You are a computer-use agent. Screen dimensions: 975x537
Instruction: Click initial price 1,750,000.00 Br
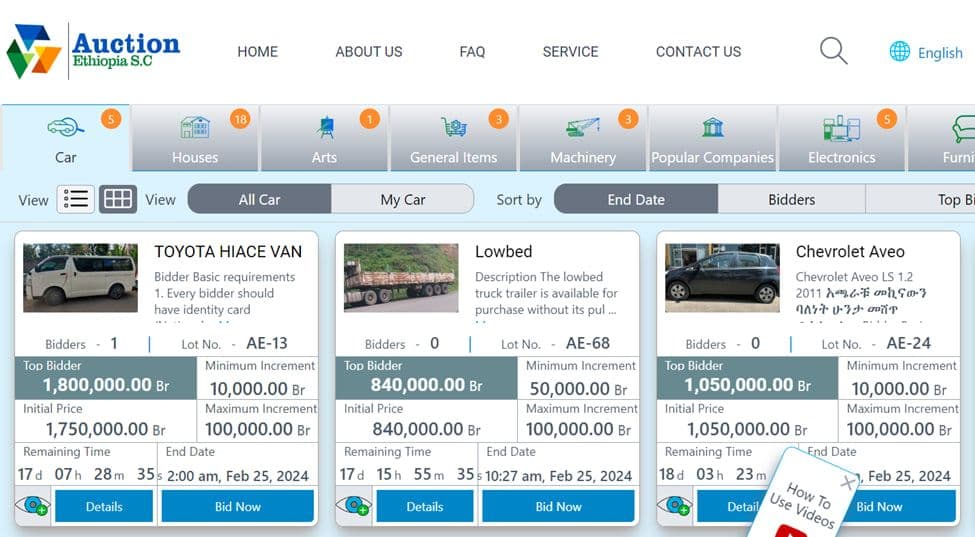click(x=106, y=429)
